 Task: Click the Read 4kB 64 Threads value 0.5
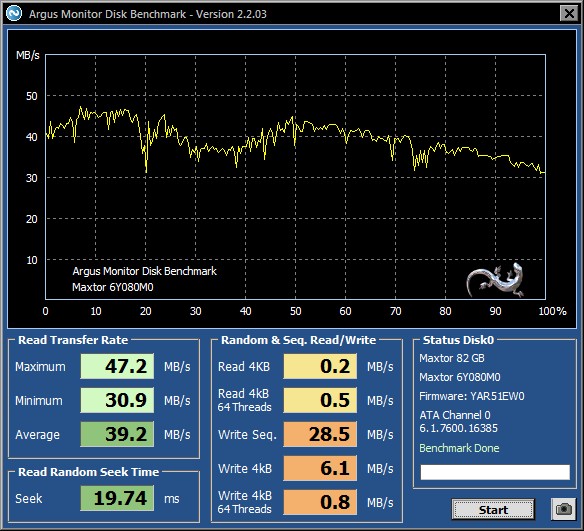320,400
